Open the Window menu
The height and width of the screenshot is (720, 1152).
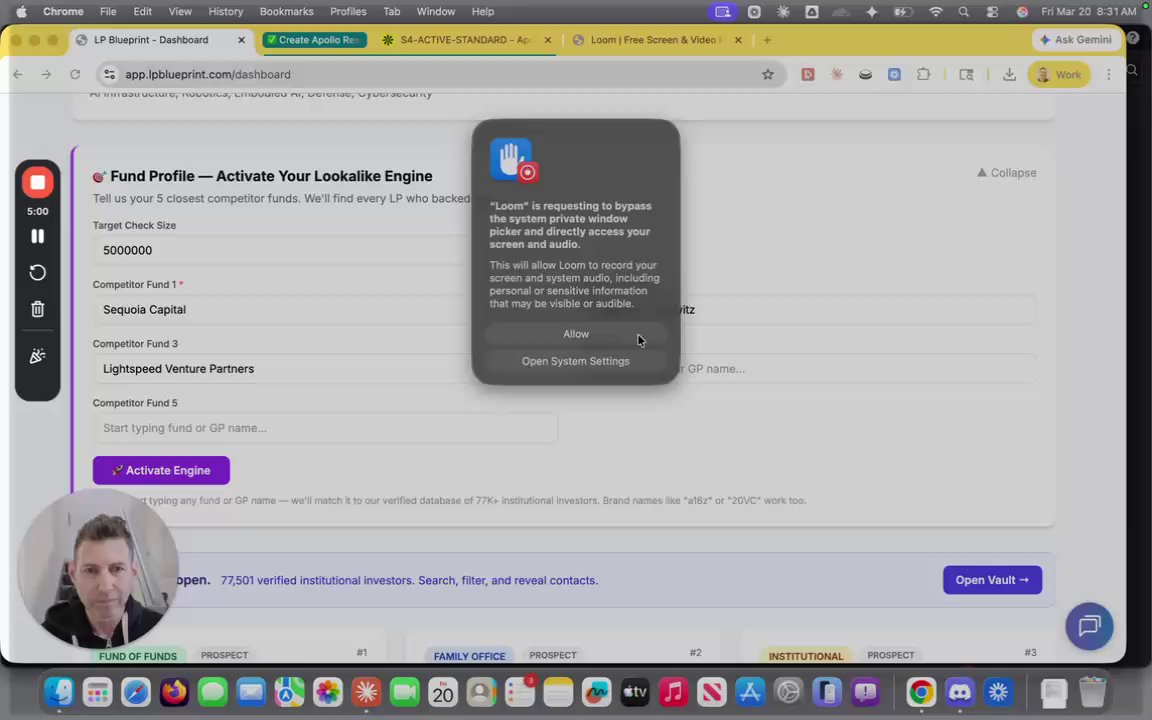tap(436, 11)
